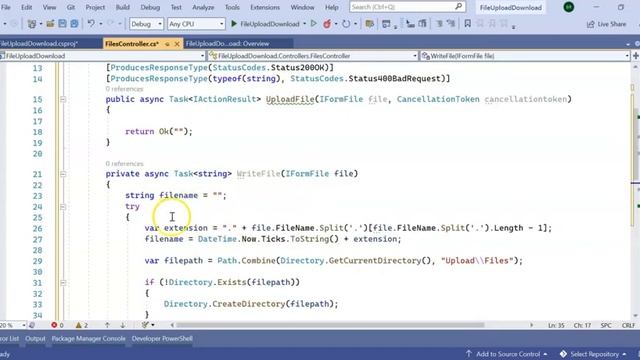
Task: Click the search magnifier icon
Action: (x=458, y=7)
